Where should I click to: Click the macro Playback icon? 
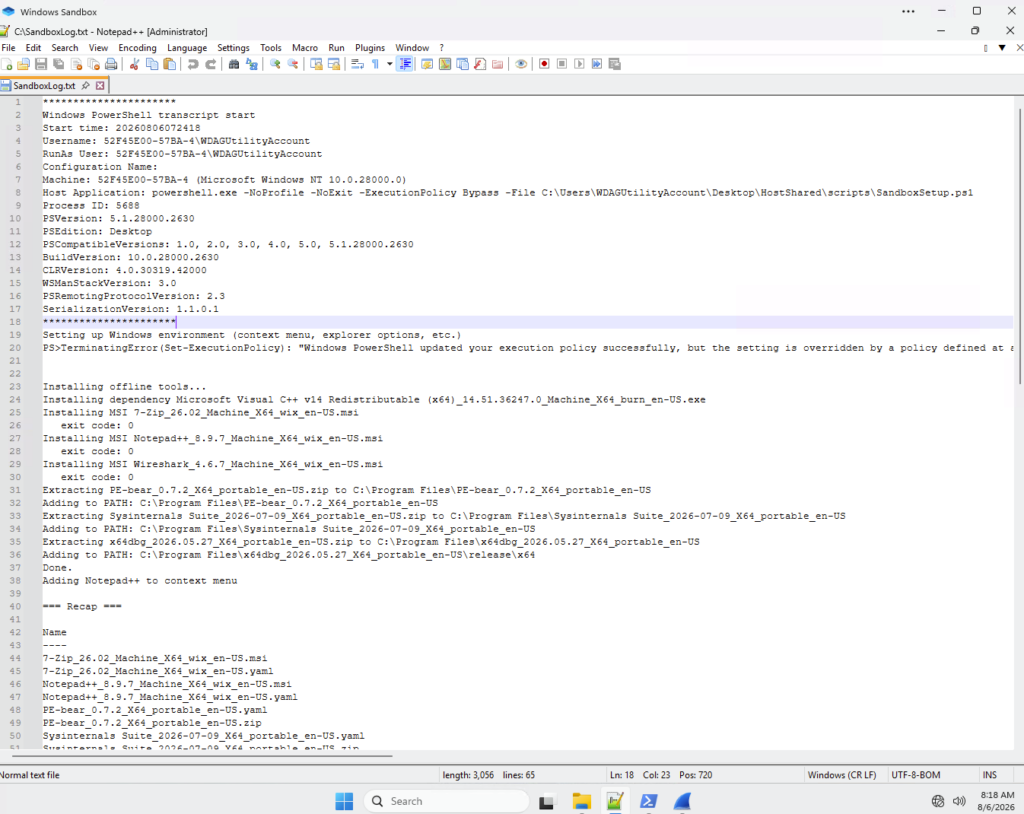[x=579, y=64]
